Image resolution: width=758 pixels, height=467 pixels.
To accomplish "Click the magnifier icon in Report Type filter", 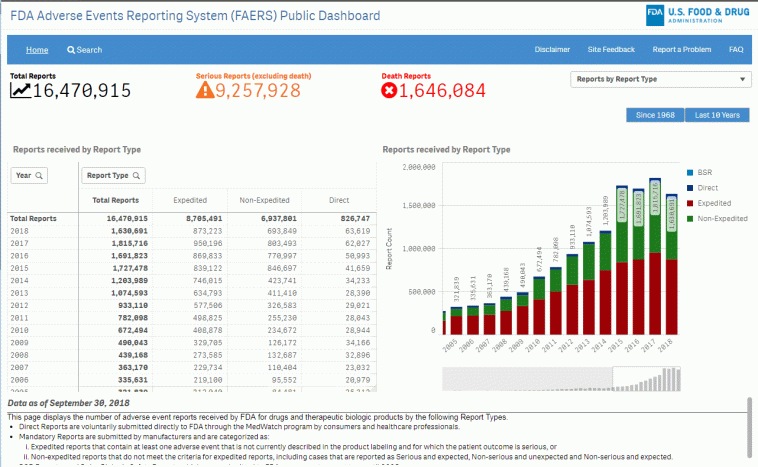I will point(137,175).
